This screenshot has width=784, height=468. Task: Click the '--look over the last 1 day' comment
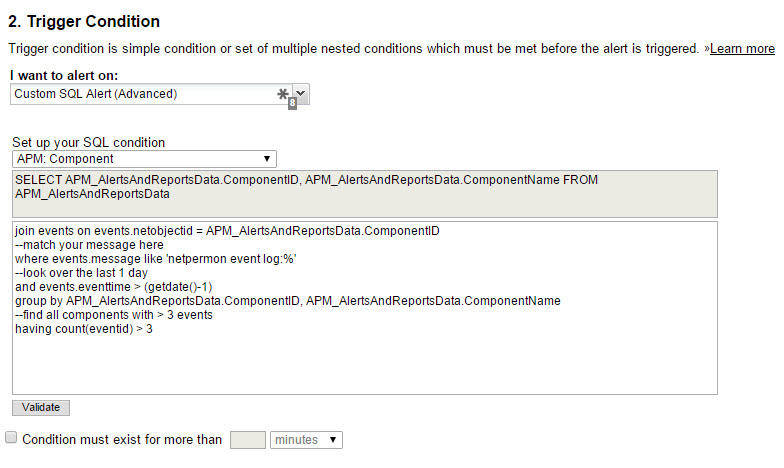(x=81, y=273)
